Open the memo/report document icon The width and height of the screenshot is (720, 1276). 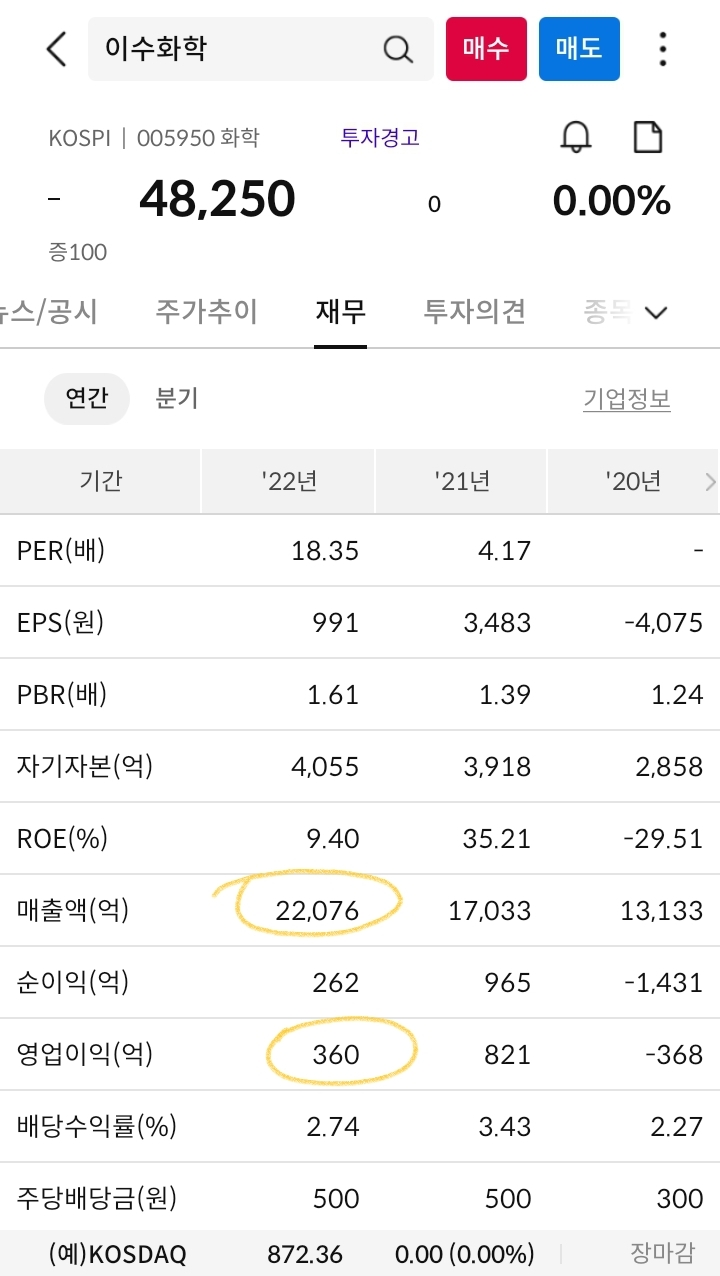pos(648,138)
